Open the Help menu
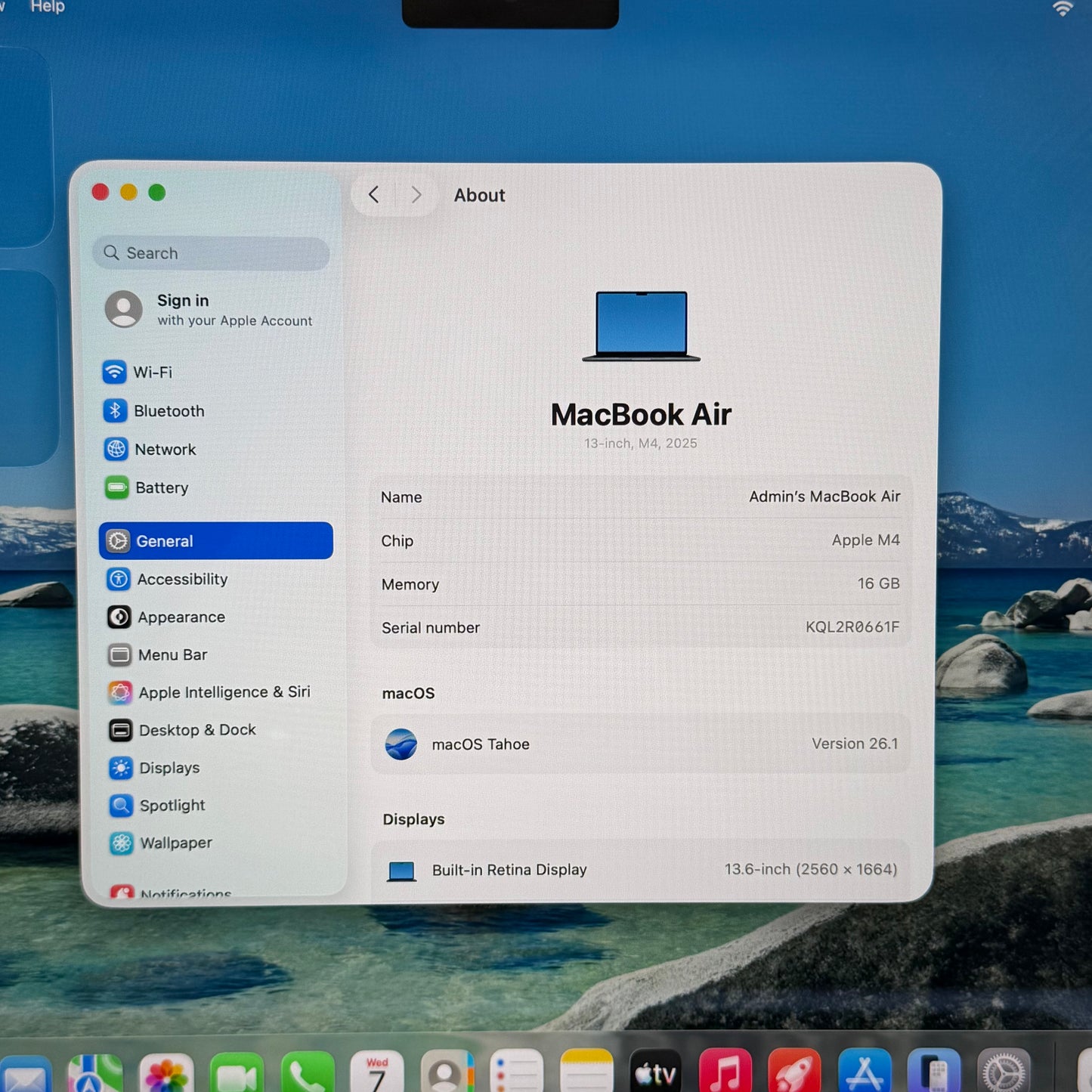1092x1092 pixels. (x=47, y=7)
